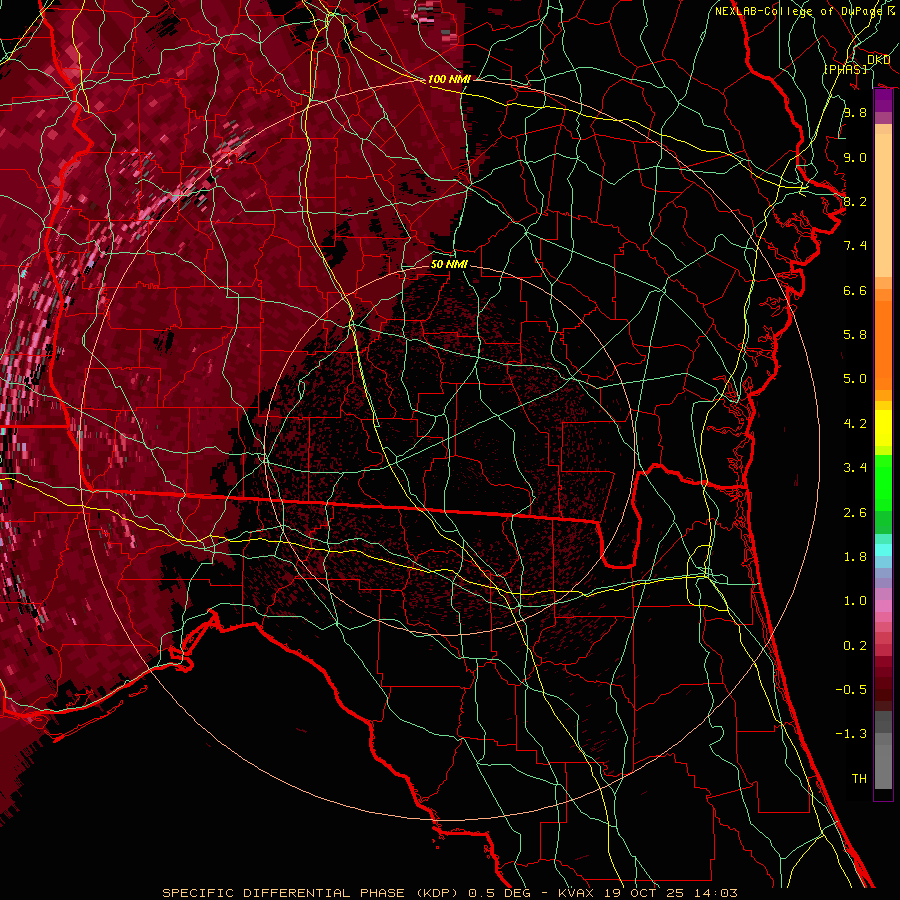Click the 5.0 scale value
The width and height of the screenshot is (900, 900).
pyautogui.click(x=855, y=379)
